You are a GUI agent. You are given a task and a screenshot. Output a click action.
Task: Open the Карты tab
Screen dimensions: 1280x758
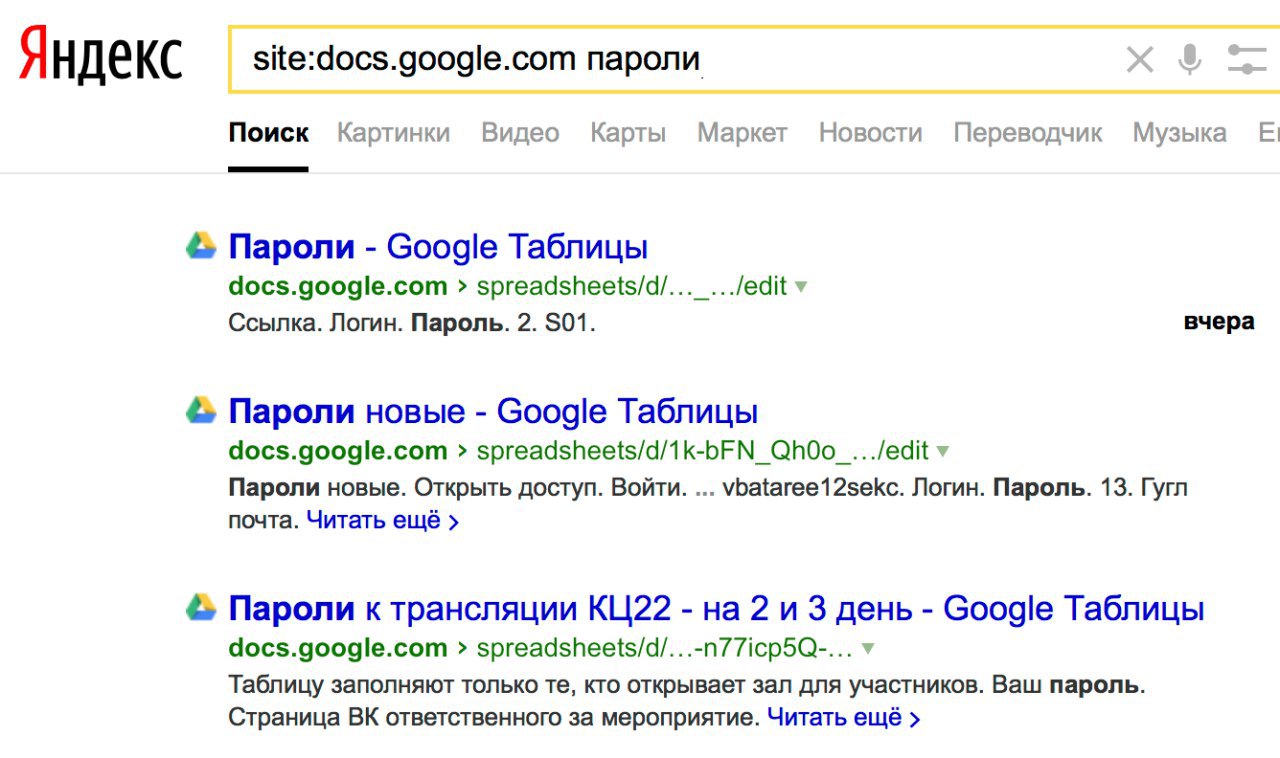(628, 133)
